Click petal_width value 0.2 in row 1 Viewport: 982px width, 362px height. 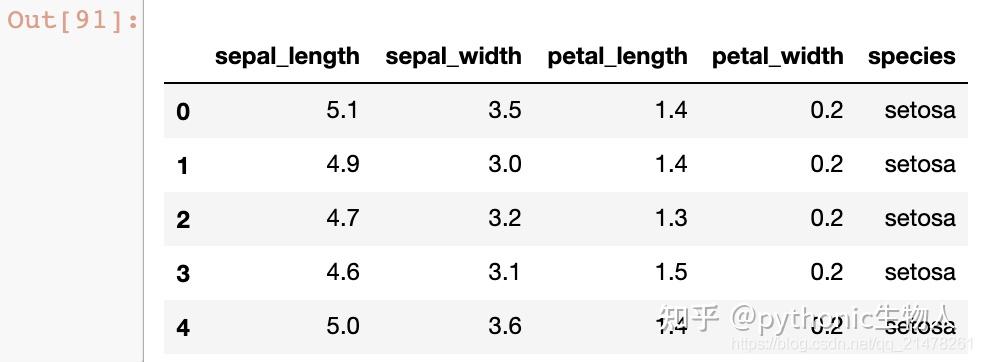(x=827, y=164)
